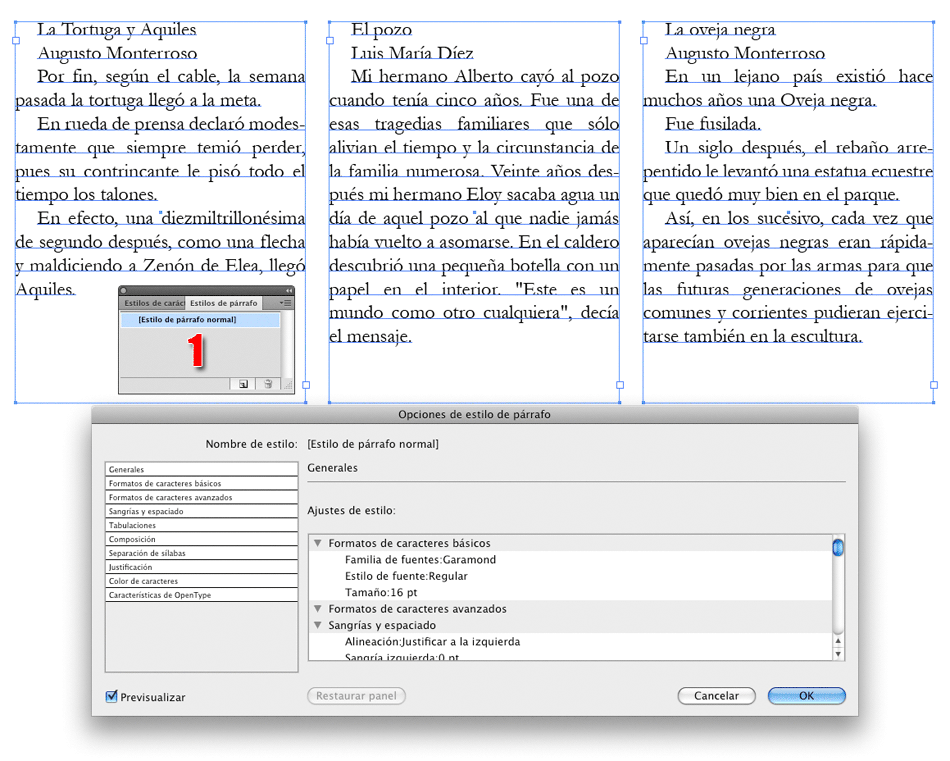This screenshot has height=761, width=950.
Task: Click the title 'La Tortuga y Aquiles'
Action: (x=117, y=30)
